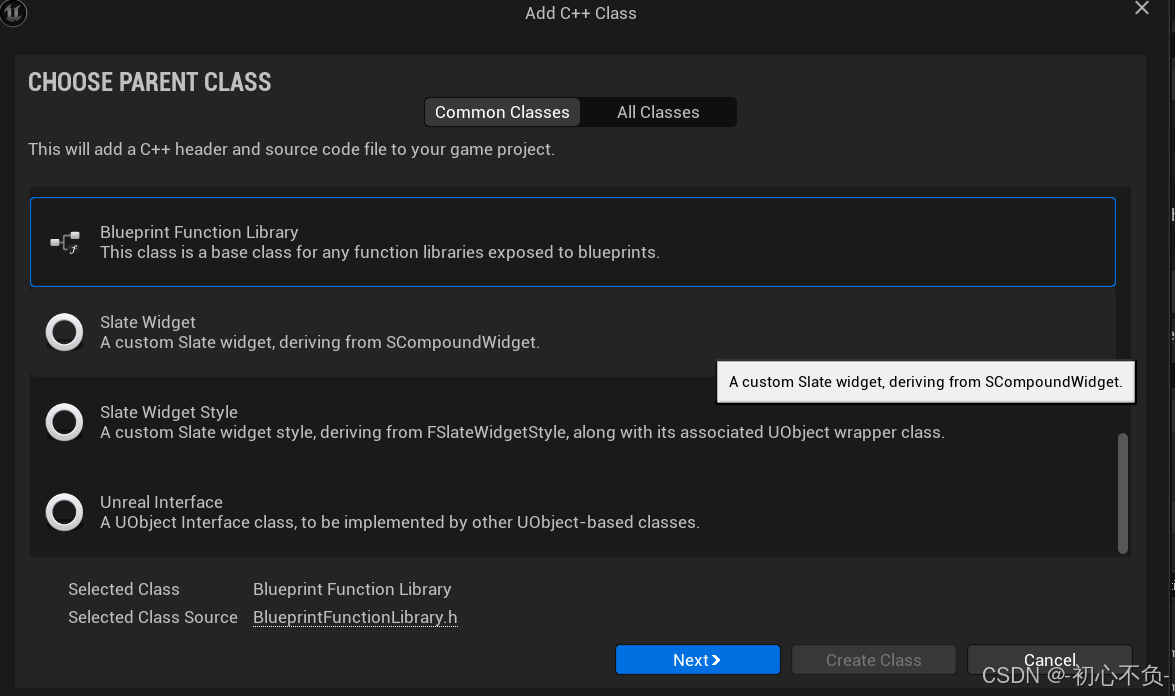Click the Blueprint Function Library class icon
The image size is (1175, 696).
click(65, 242)
